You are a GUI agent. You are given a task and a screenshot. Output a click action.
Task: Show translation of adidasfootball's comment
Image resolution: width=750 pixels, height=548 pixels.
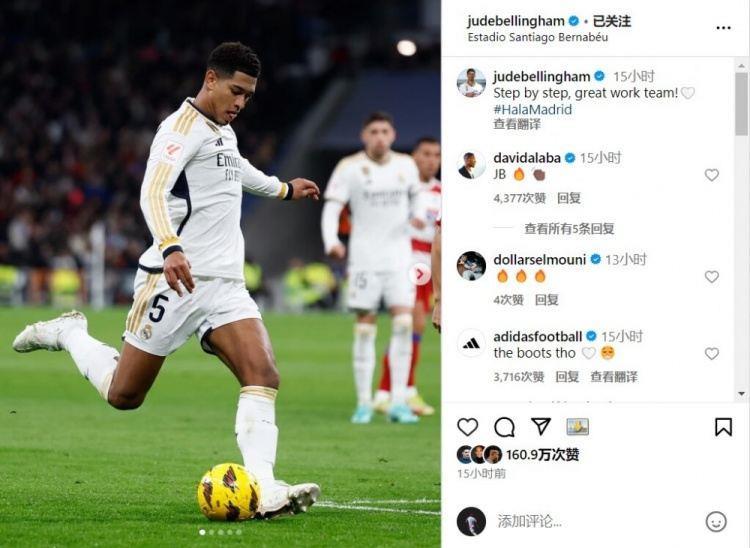click(614, 377)
